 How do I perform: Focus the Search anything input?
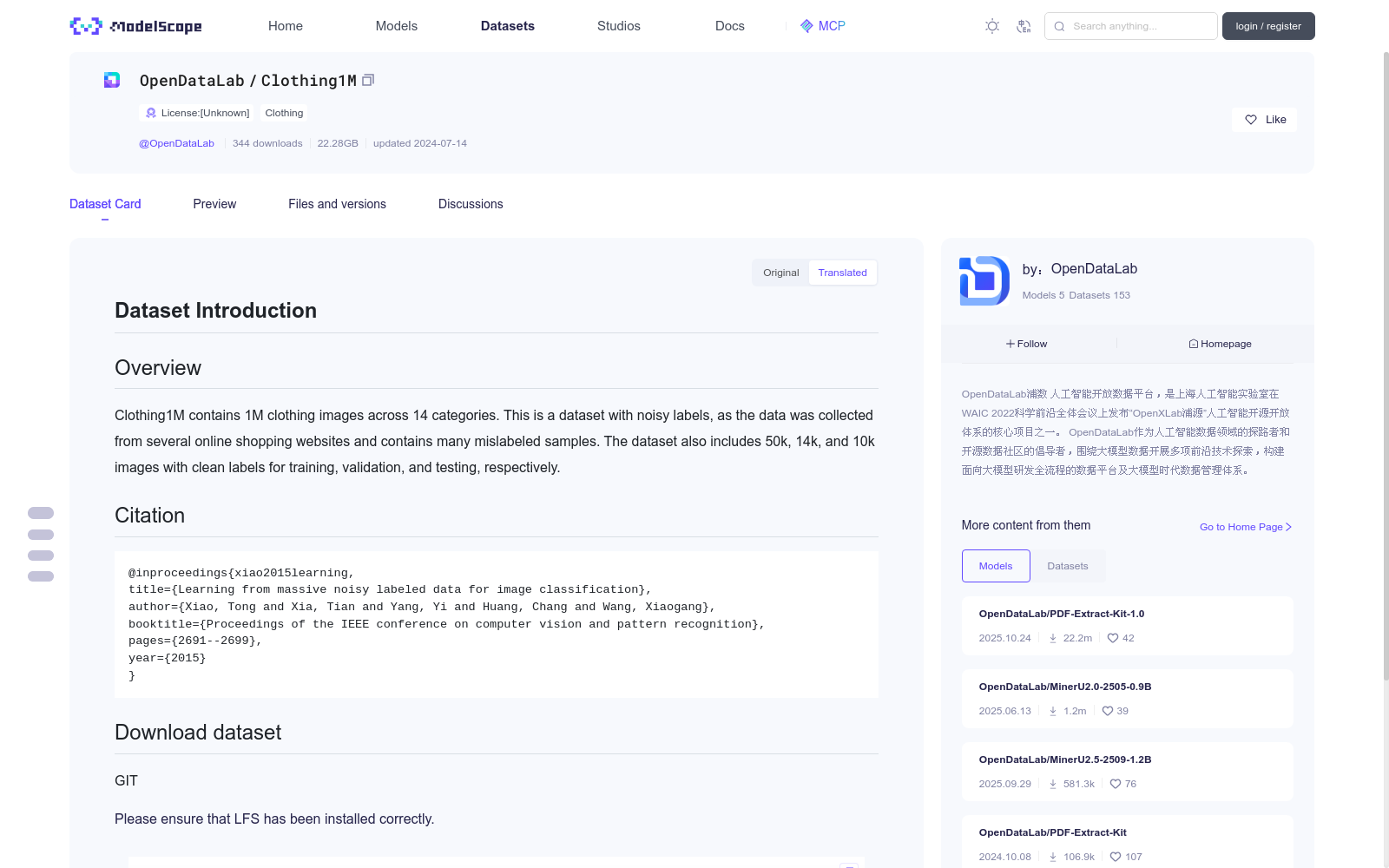point(1131,26)
